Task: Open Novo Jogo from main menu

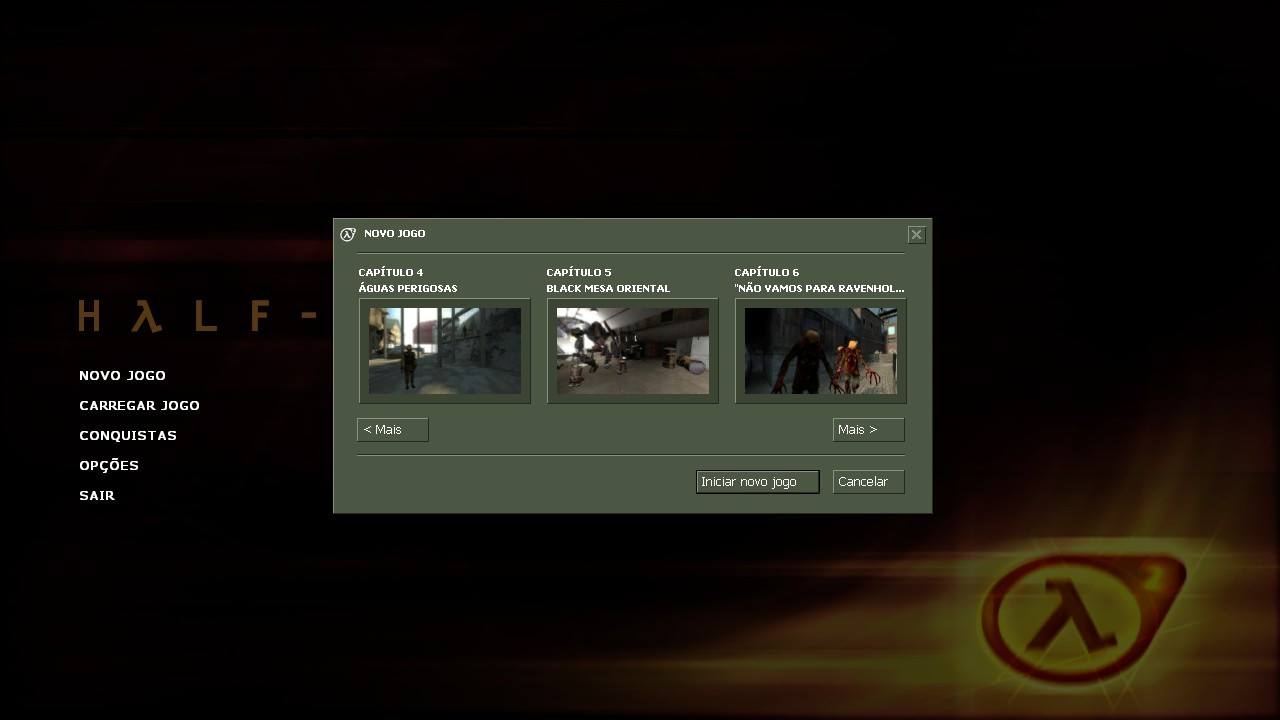Action: pyautogui.click(x=122, y=376)
